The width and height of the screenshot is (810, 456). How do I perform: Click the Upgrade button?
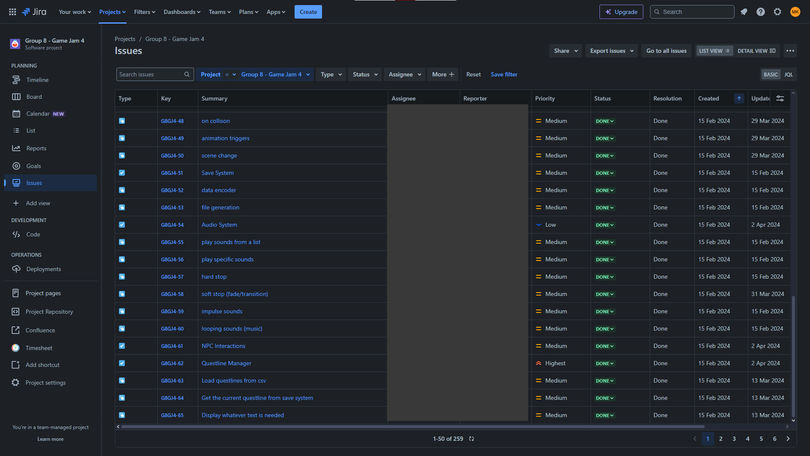(x=621, y=12)
